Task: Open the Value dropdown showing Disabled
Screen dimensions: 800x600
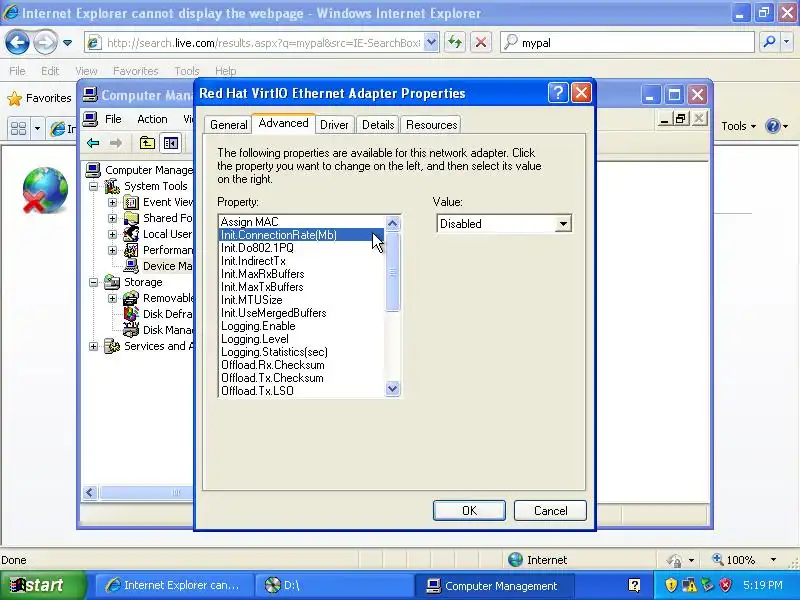Action: [563, 223]
